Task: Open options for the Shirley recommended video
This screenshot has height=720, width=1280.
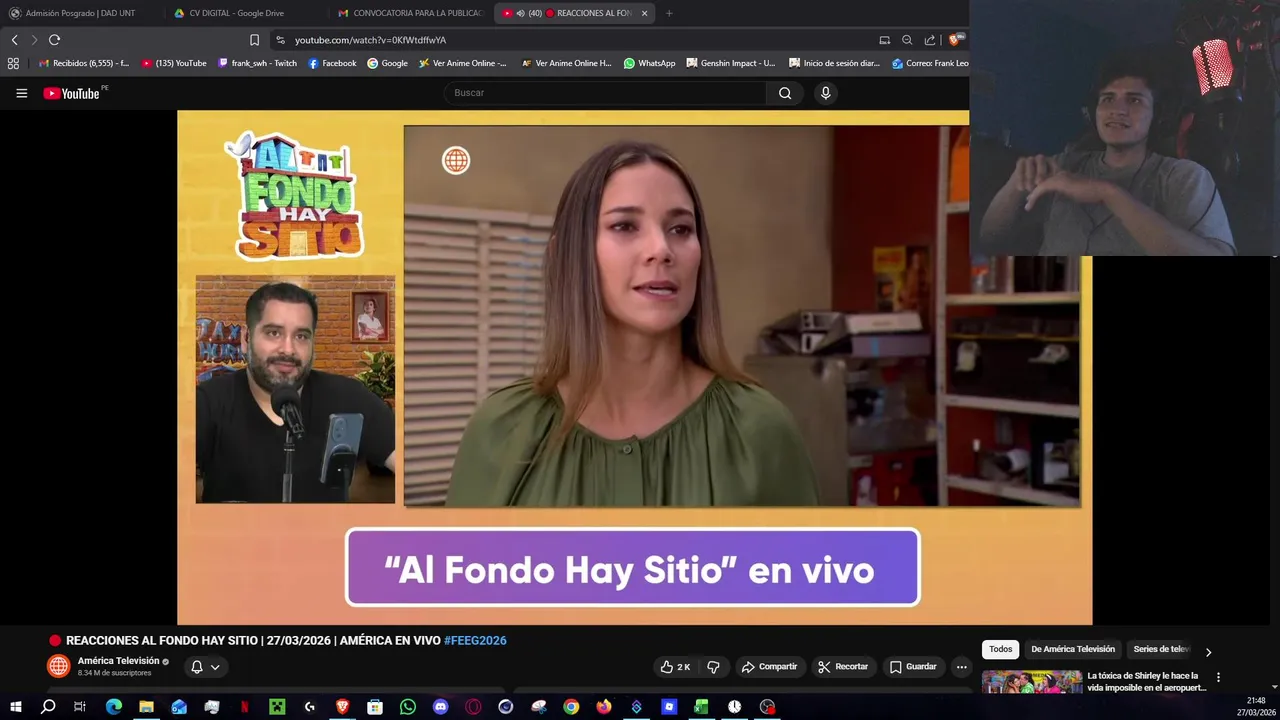Action: pyautogui.click(x=1218, y=677)
